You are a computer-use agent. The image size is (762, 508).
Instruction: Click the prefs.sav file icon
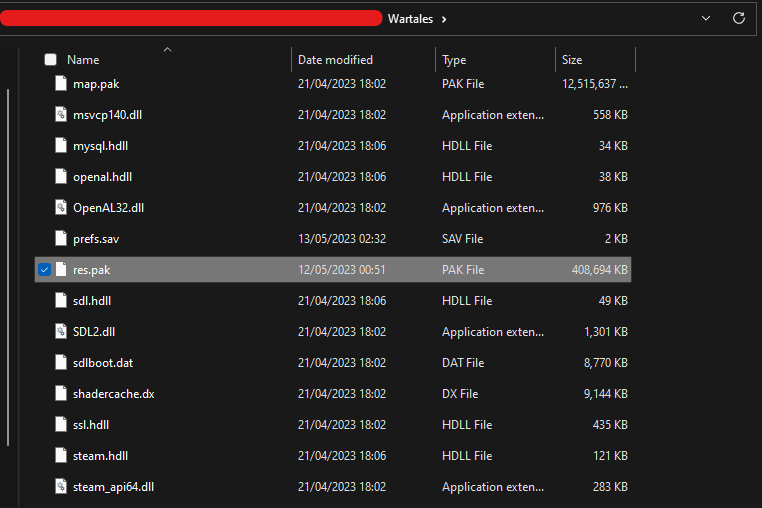[60, 239]
